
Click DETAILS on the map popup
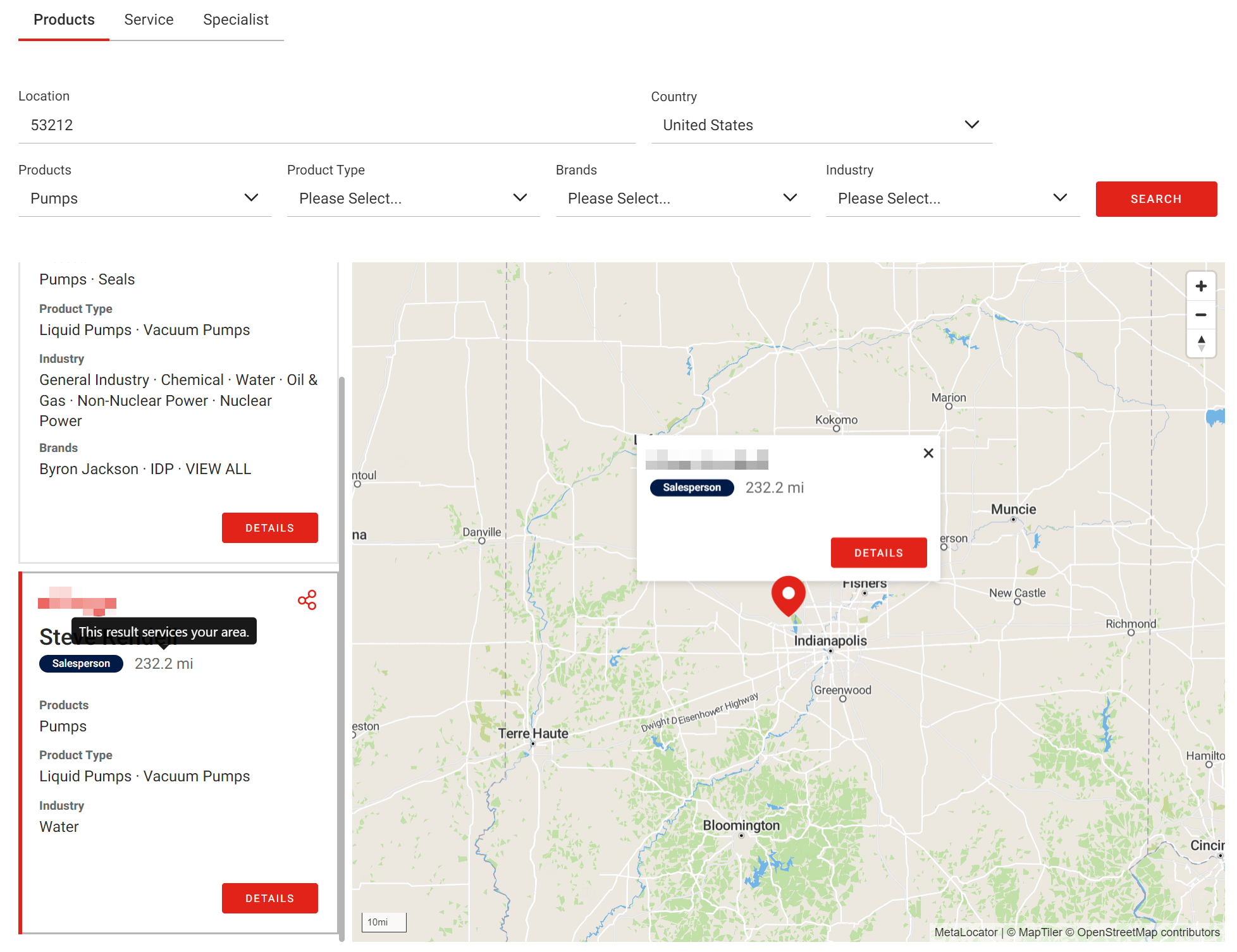[878, 552]
